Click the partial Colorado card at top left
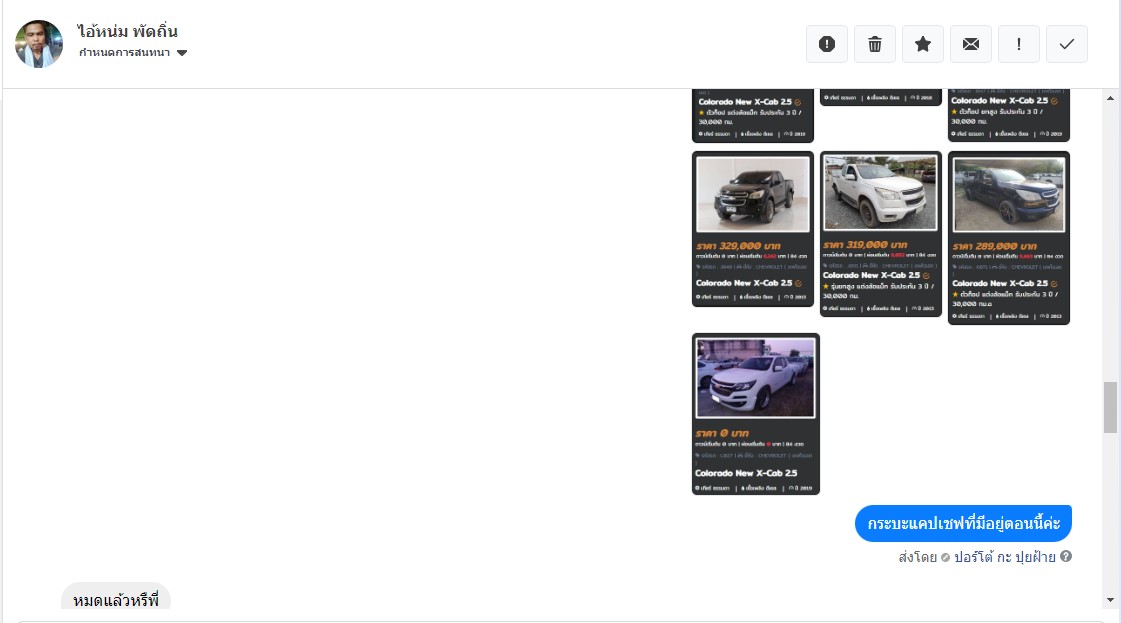Viewport: 1121px width, 623px height. click(x=753, y=116)
